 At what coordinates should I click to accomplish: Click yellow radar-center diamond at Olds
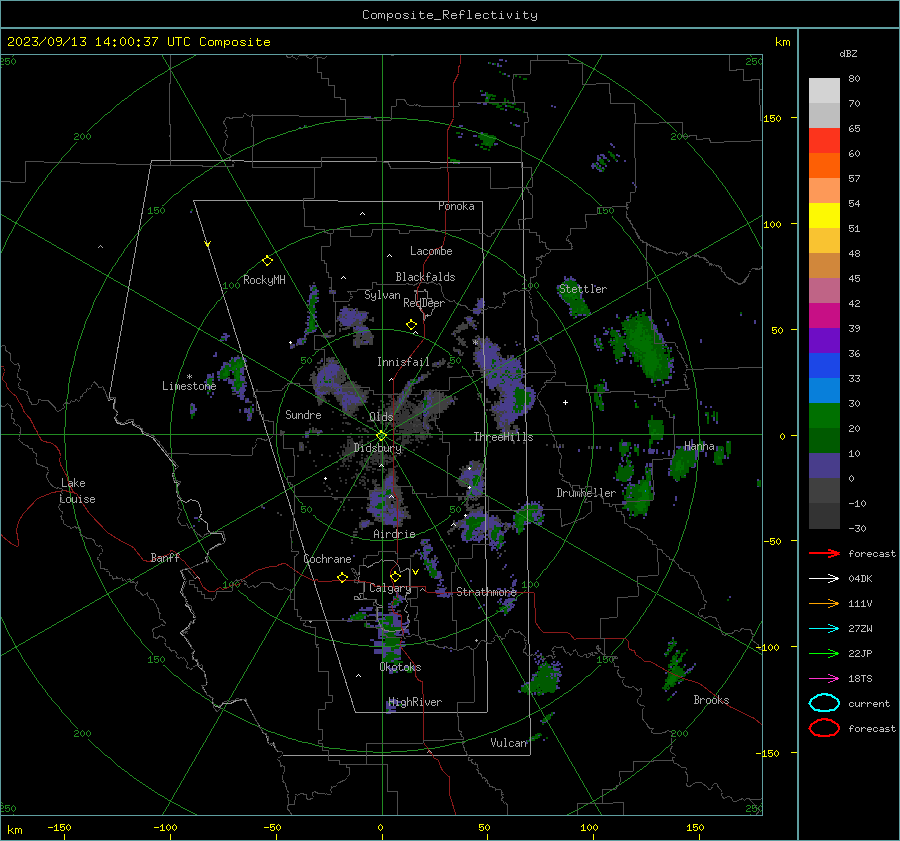coord(381,436)
